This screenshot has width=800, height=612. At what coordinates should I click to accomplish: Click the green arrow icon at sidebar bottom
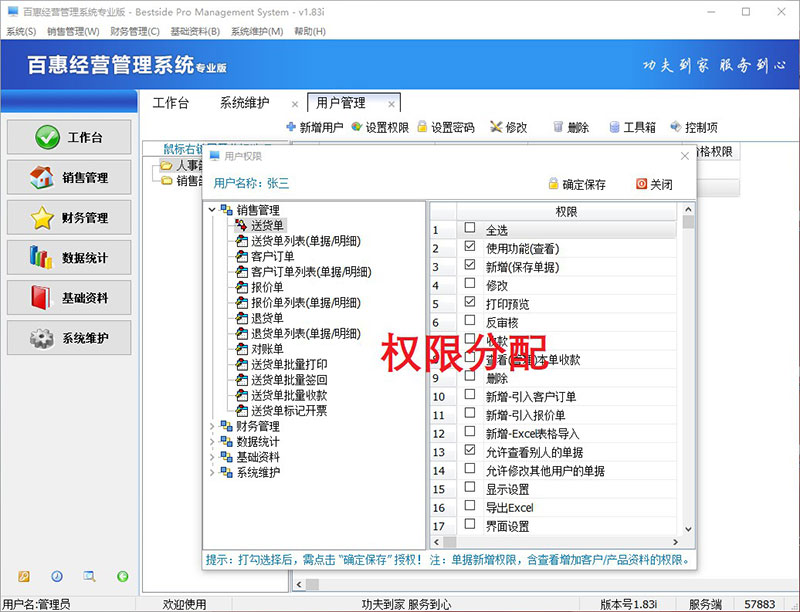122,576
